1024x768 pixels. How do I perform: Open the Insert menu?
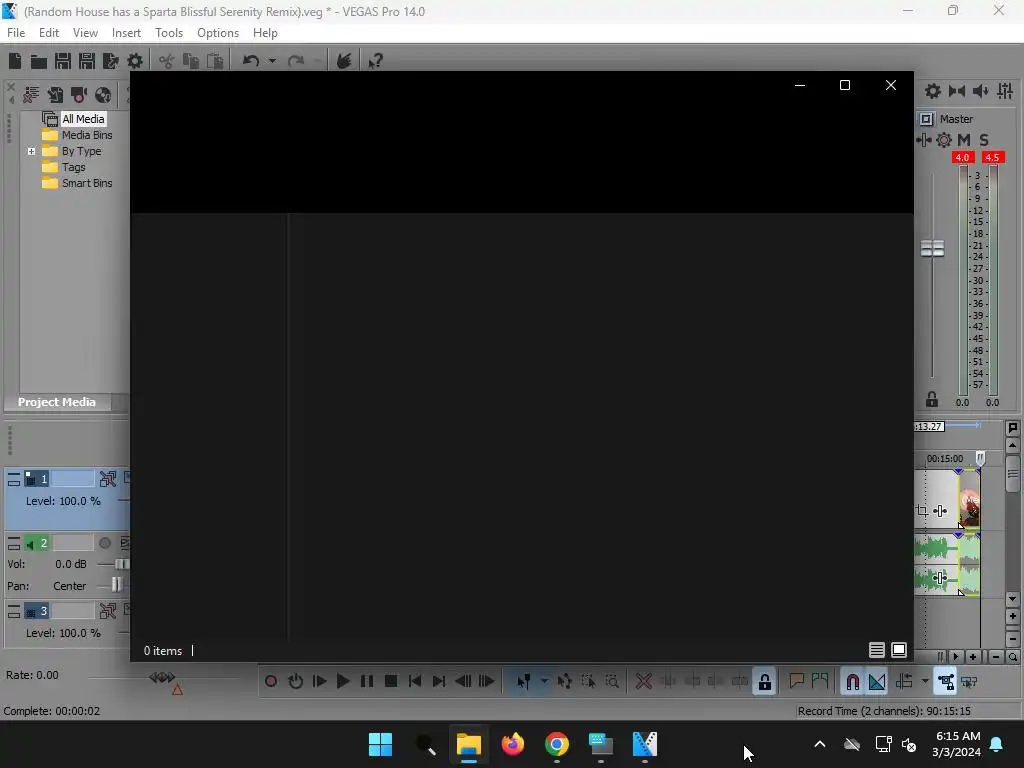pyautogui.click(x=126, y=33)
